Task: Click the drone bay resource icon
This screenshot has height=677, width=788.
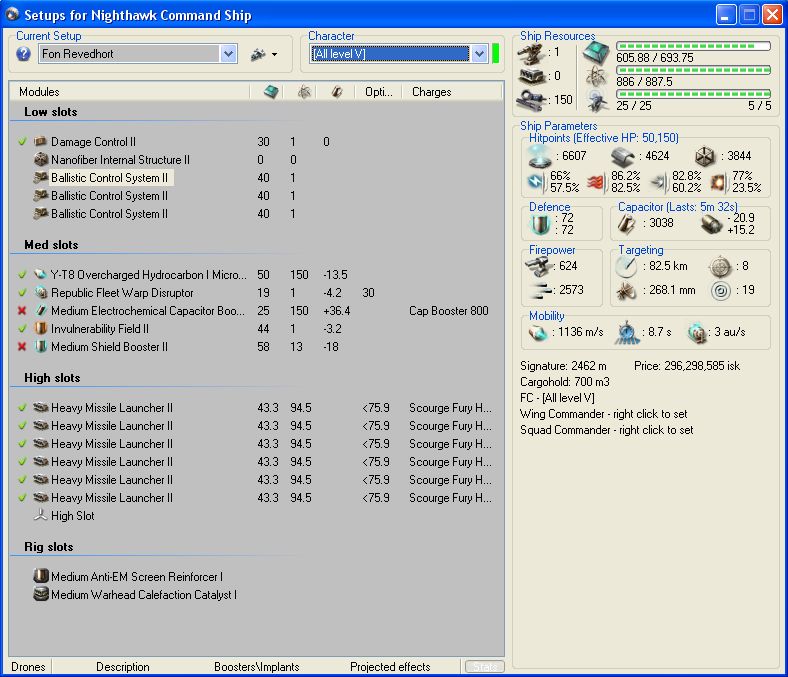Action: pyautogui.click(x=597, y=101)
